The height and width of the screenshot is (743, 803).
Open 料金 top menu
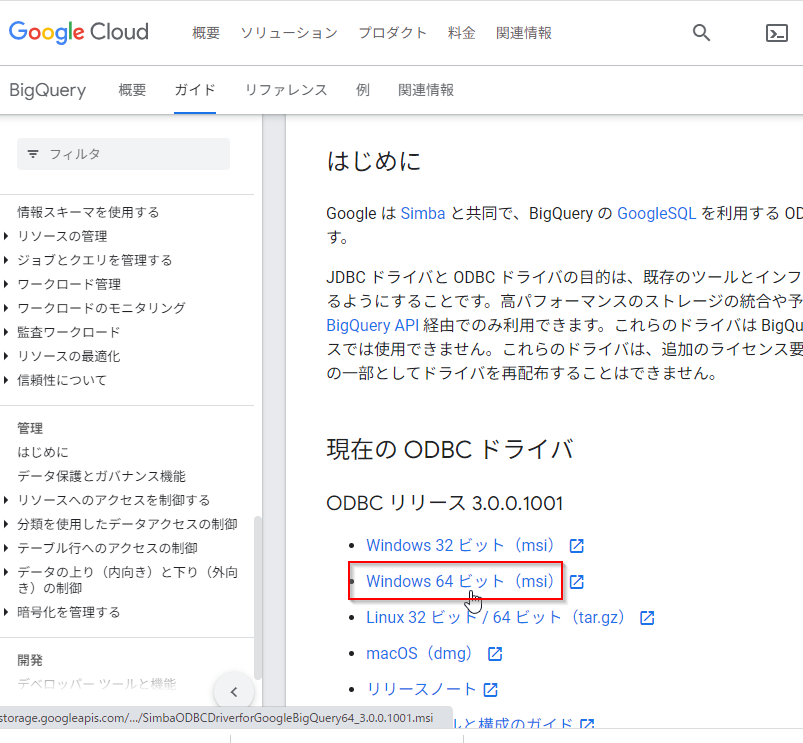coord(461,33)
